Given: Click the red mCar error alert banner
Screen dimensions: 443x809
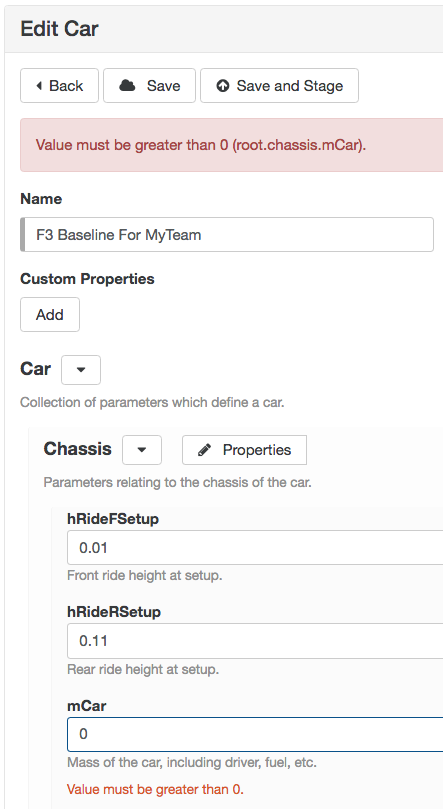Looking at the screenshot, I should [x=232, y=145].
